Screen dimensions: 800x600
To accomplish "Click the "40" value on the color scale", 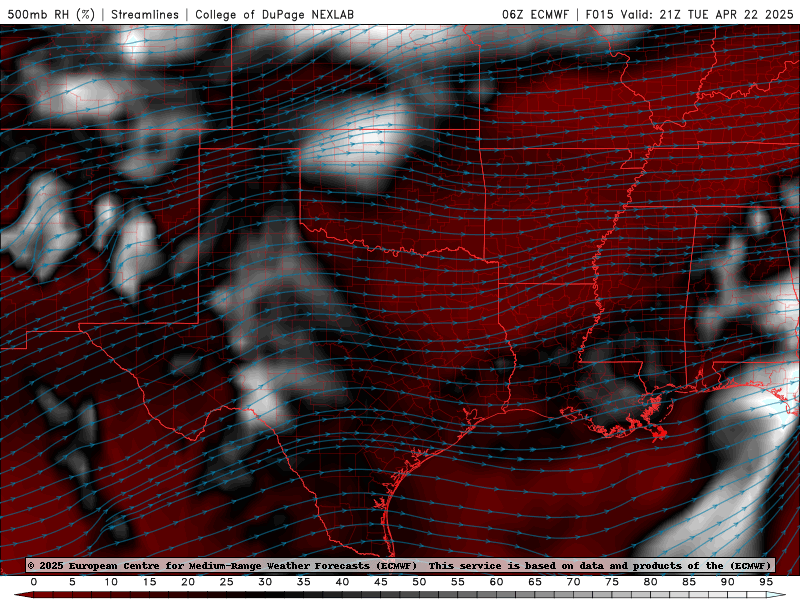I will (x=342, y=582).
